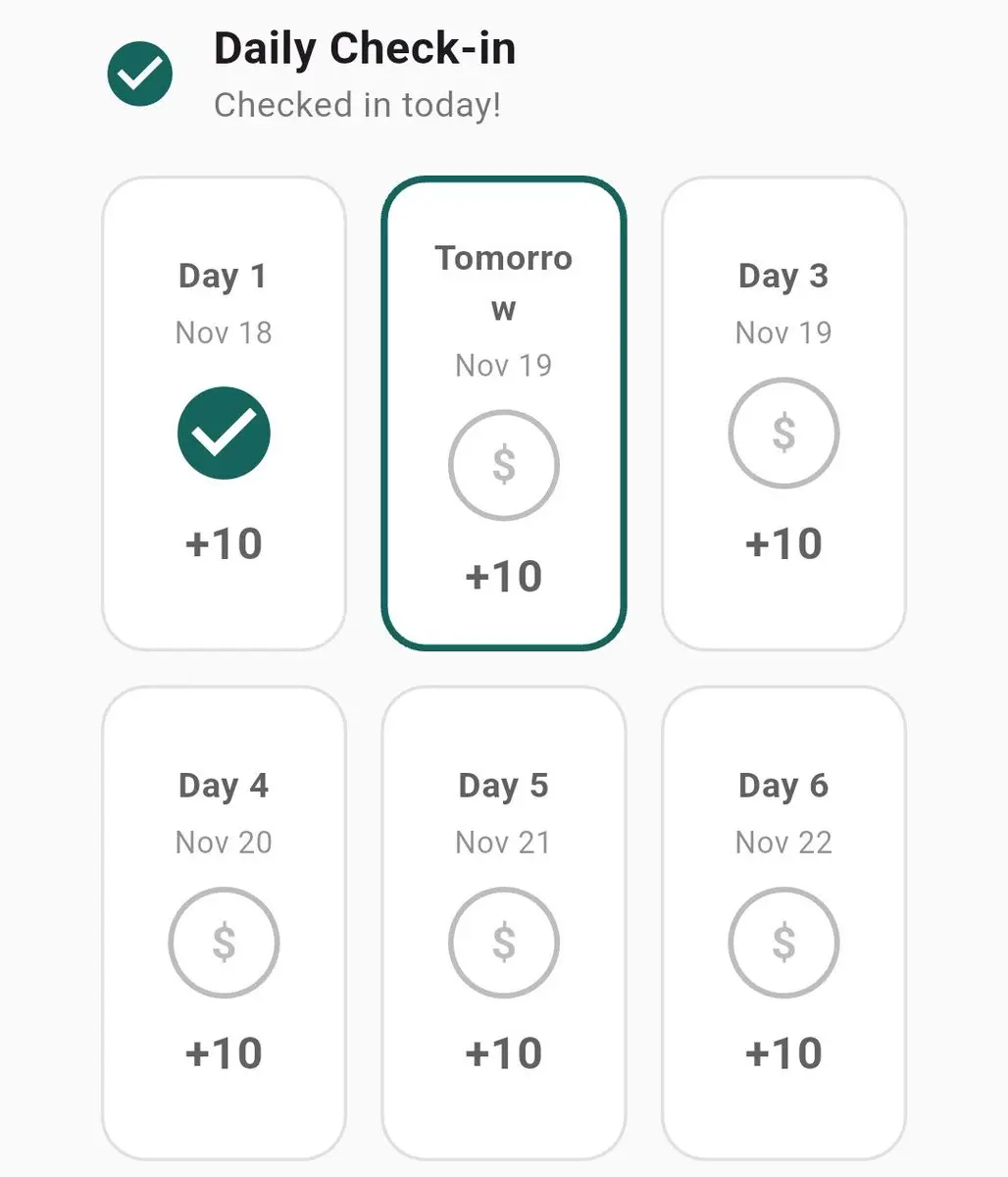1008x1177 pixels.
Task: Click the Nov 20 date on Day 4
Action: (x=224, y=843)
